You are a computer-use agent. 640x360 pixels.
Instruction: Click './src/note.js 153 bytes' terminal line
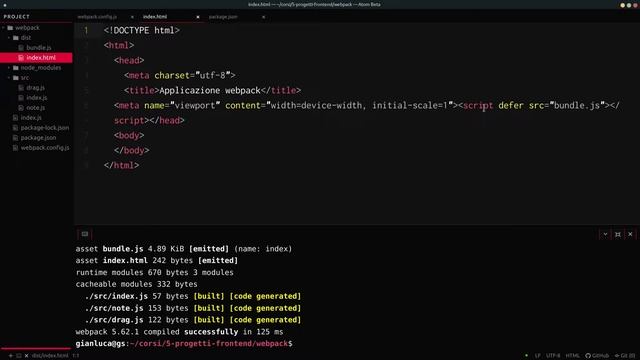click(193, 308)
